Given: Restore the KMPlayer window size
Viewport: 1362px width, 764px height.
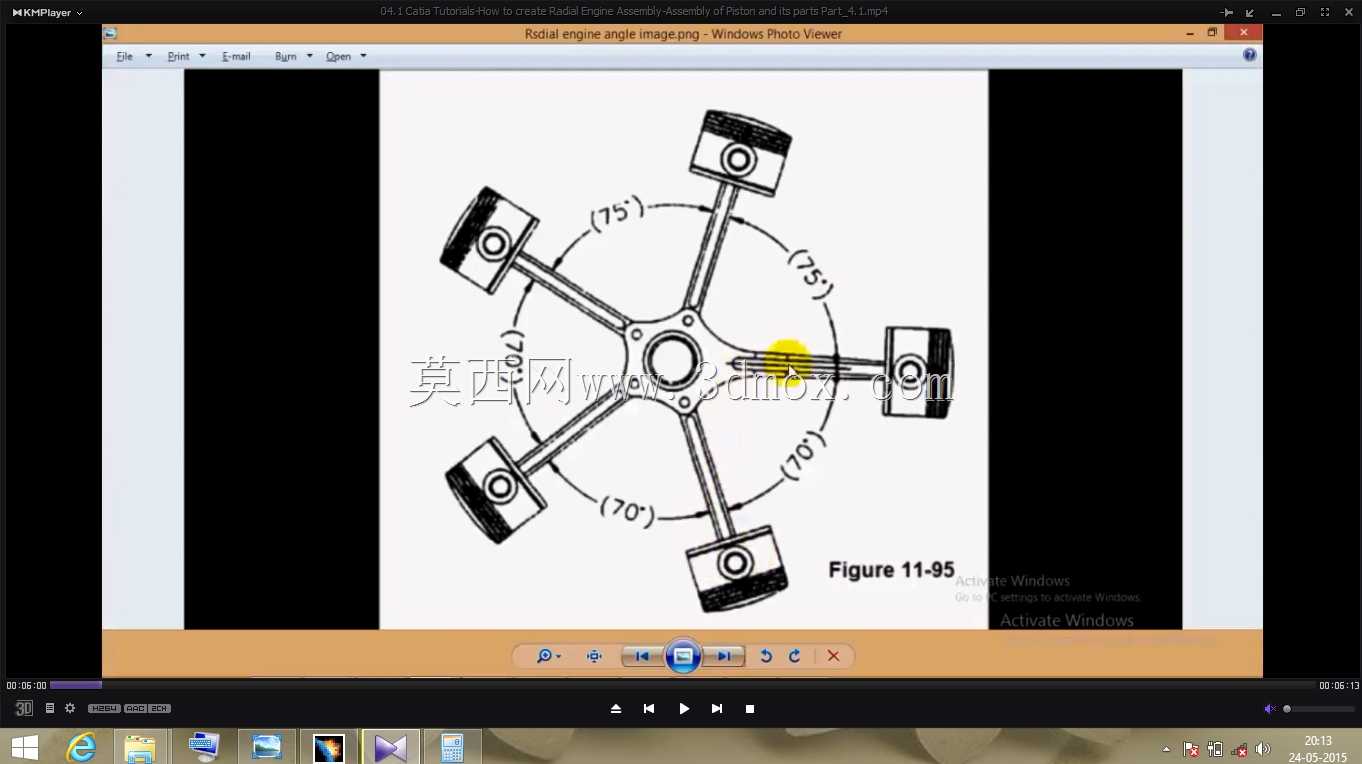Looking at the screenshot, I should 1300,12.
